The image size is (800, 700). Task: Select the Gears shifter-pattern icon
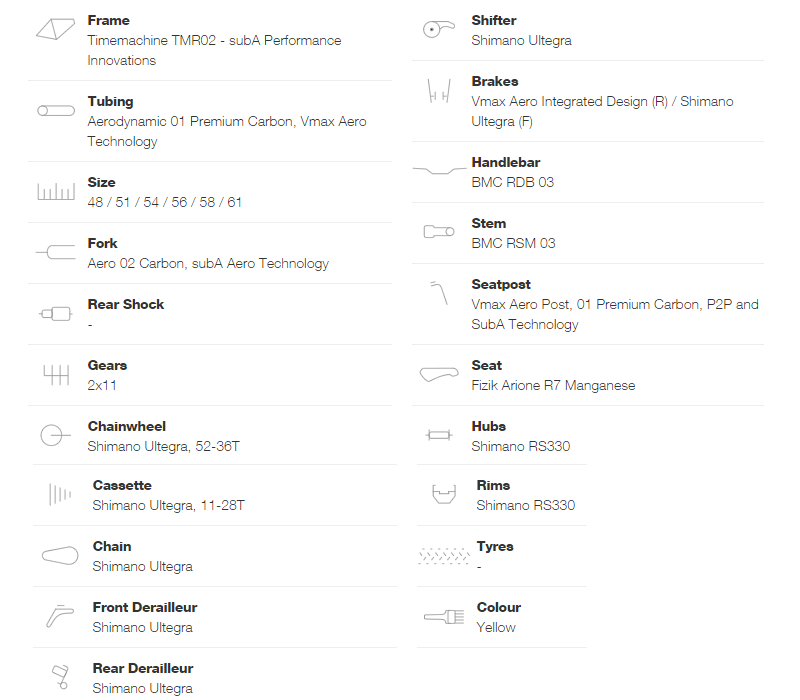(x=56, y=375)
